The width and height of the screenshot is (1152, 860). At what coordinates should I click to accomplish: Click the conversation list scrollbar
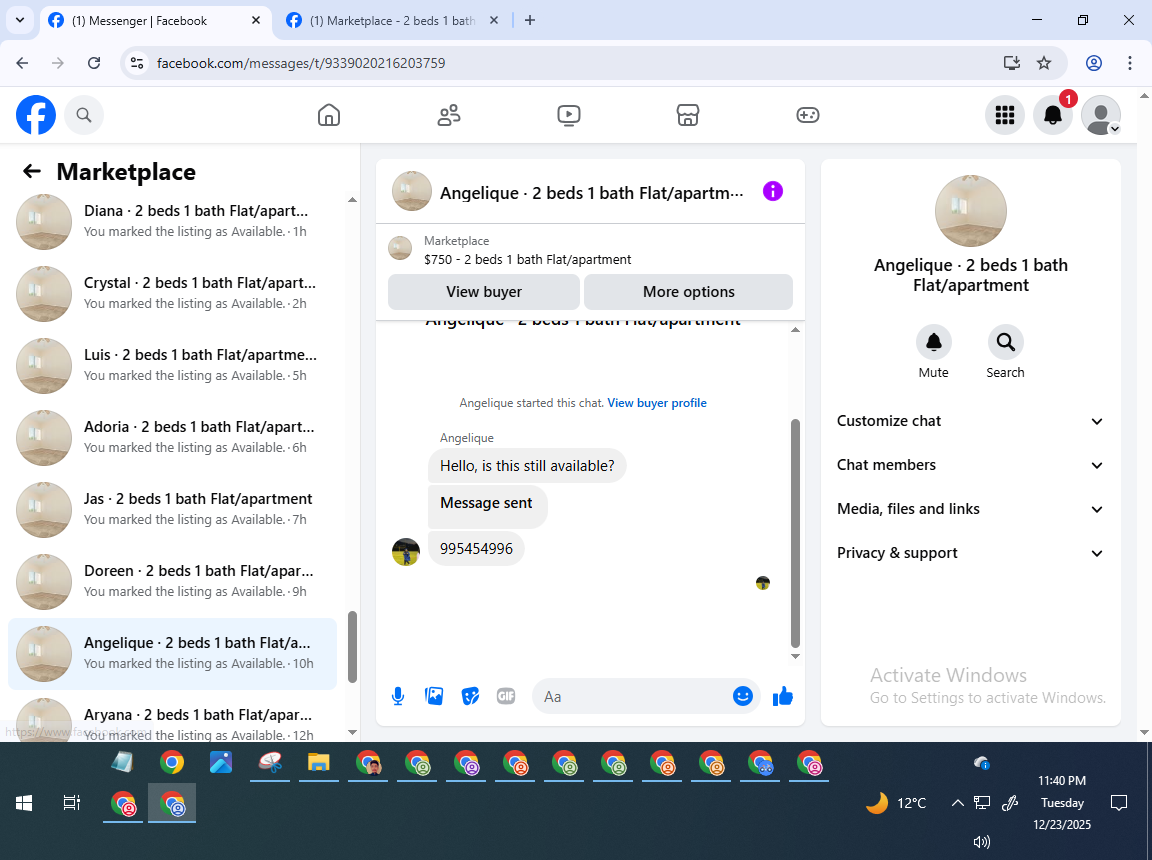[352, 646]
